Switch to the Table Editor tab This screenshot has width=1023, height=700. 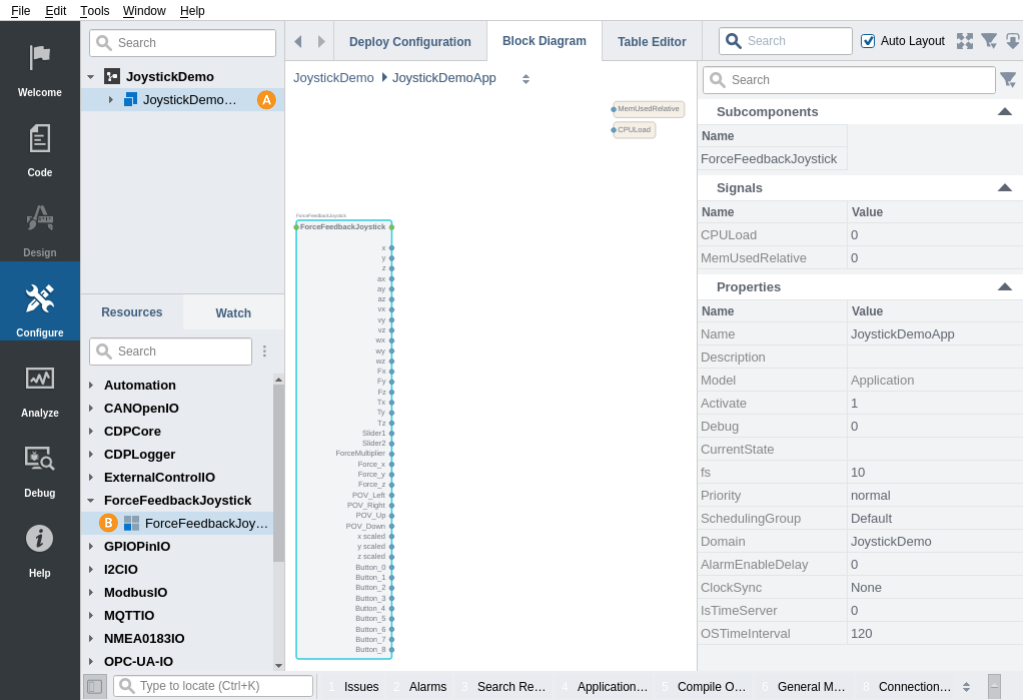coord(651,42)
